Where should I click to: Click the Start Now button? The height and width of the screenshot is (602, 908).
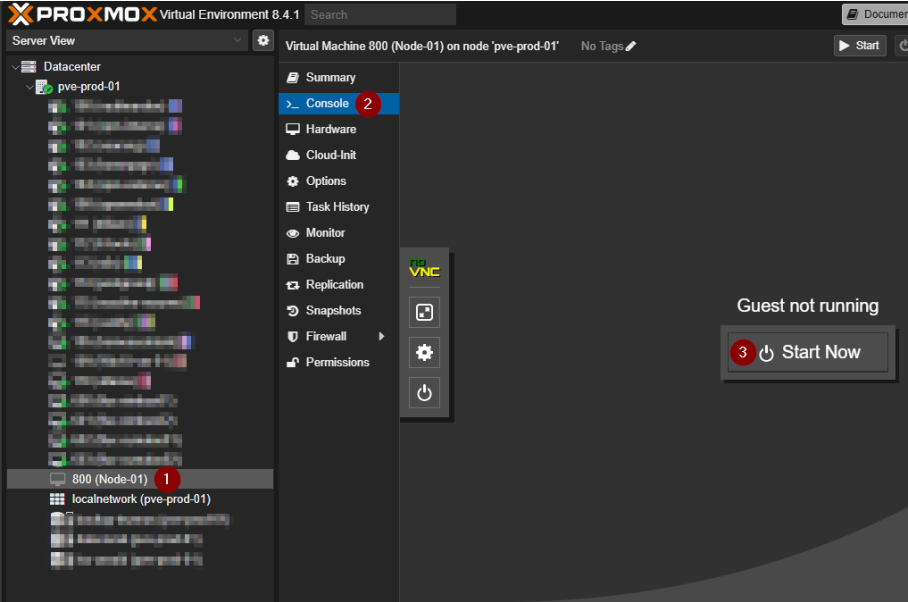pyautogui.click(x=808, y=352)
